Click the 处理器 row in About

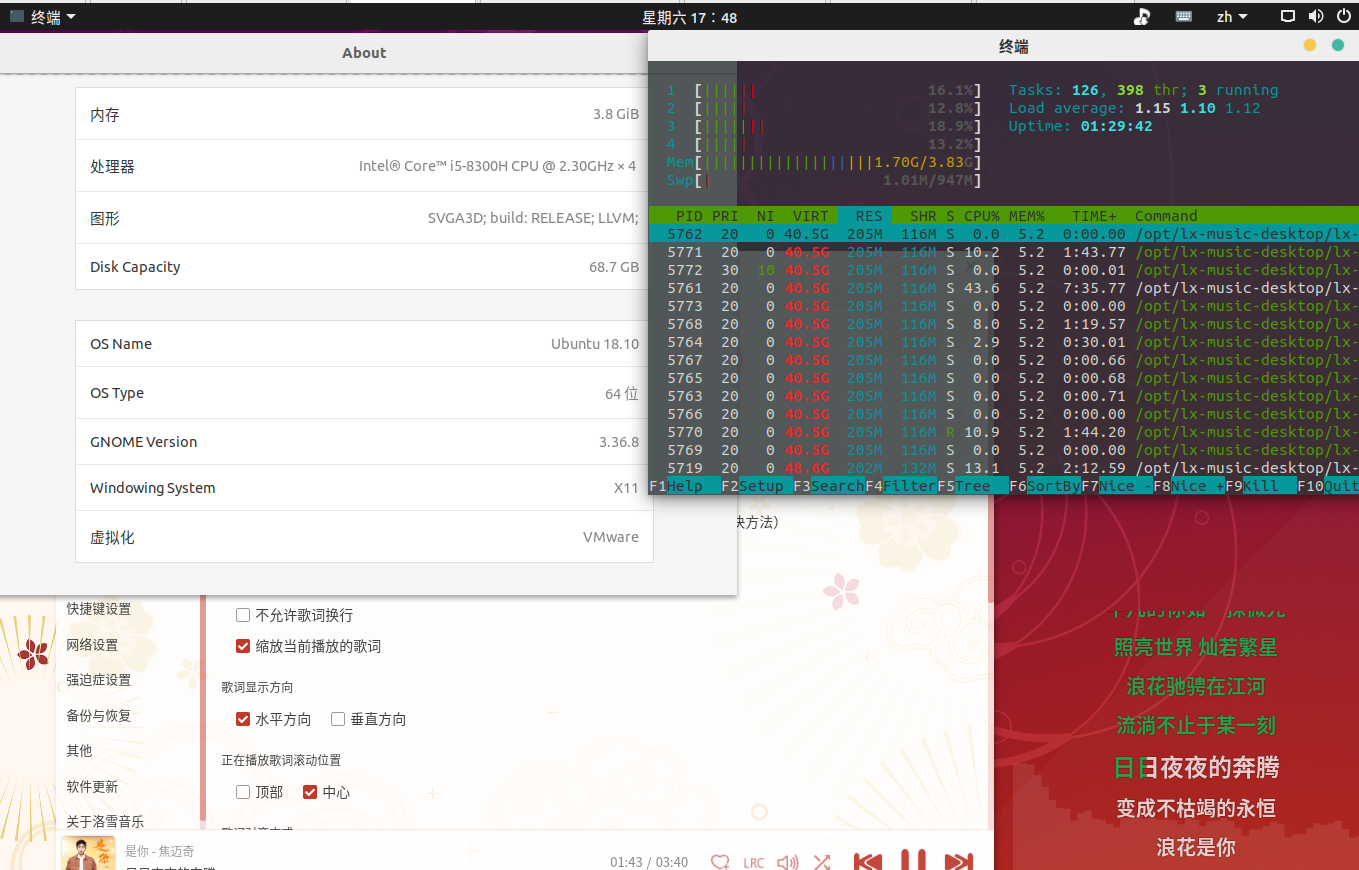tap(364, 166)
